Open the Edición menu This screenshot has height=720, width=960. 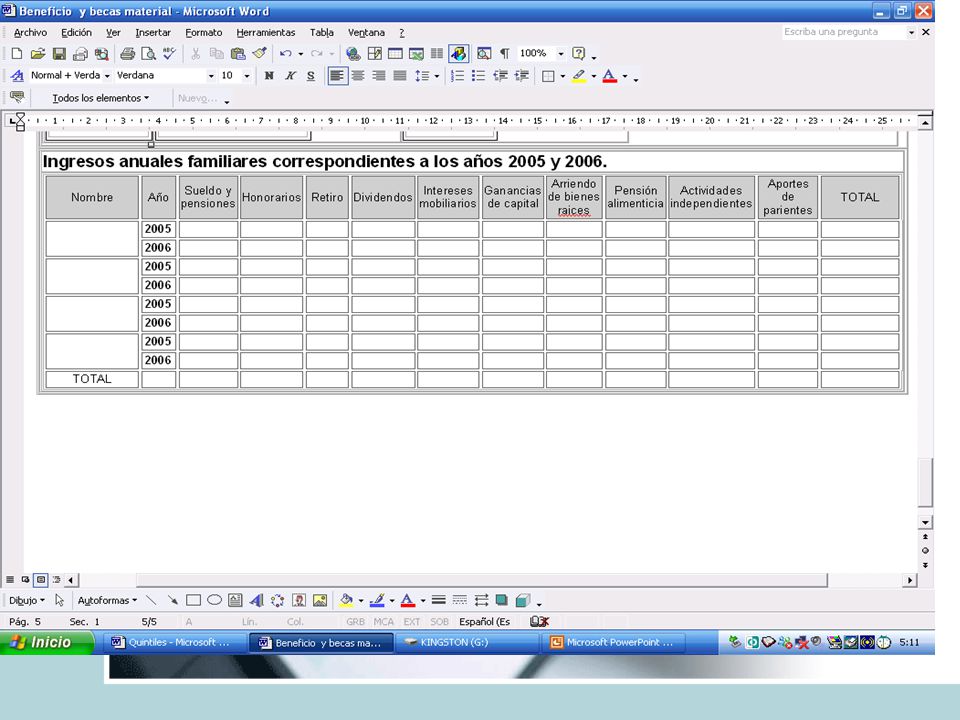point(77,32)
